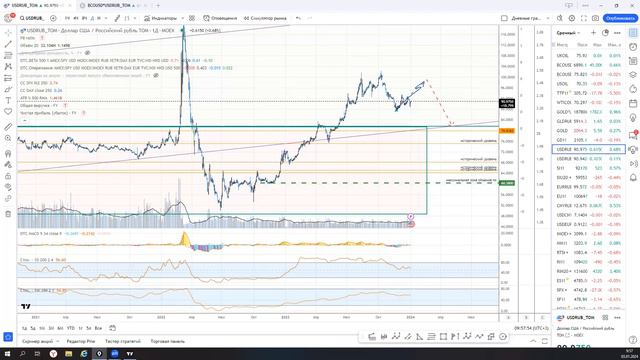Viewport: 640px width, 360px height.
Task: Open the Дневные гра... layout name dropdown
Action: [x=529, y=18]
